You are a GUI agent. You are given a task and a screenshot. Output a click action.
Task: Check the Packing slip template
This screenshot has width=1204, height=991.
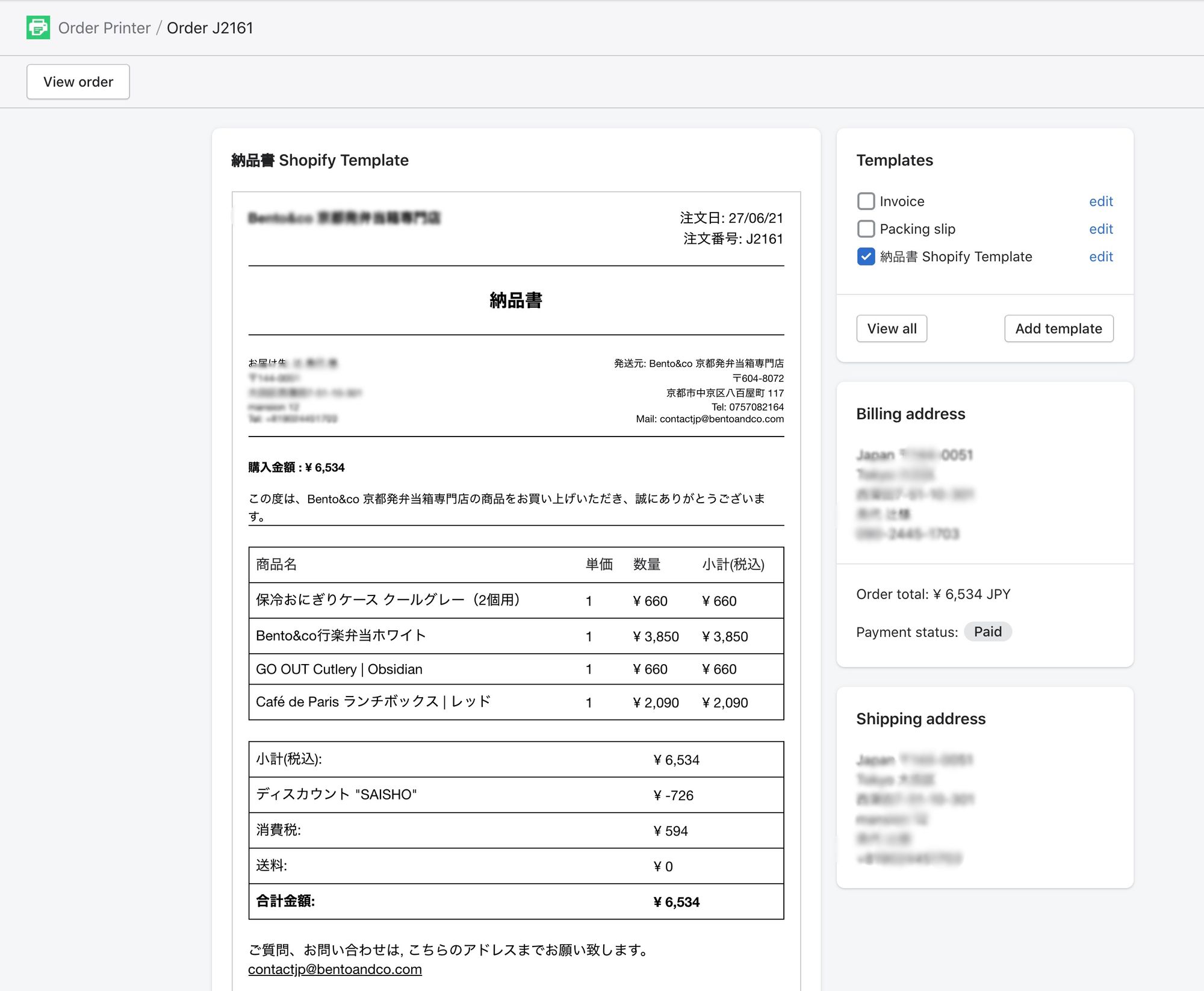click(866, 229)
